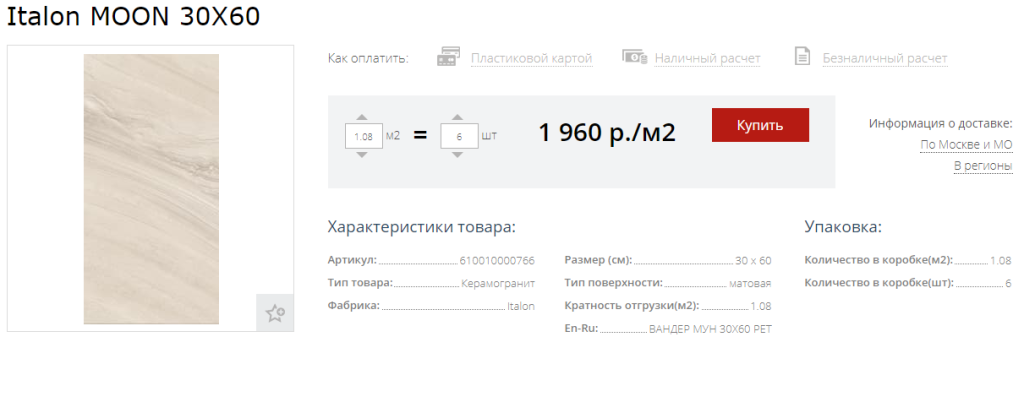Click ВАНДЕР МУН 30X60 РЕТ text
The image size is (1024, 413).
(711, 329)
